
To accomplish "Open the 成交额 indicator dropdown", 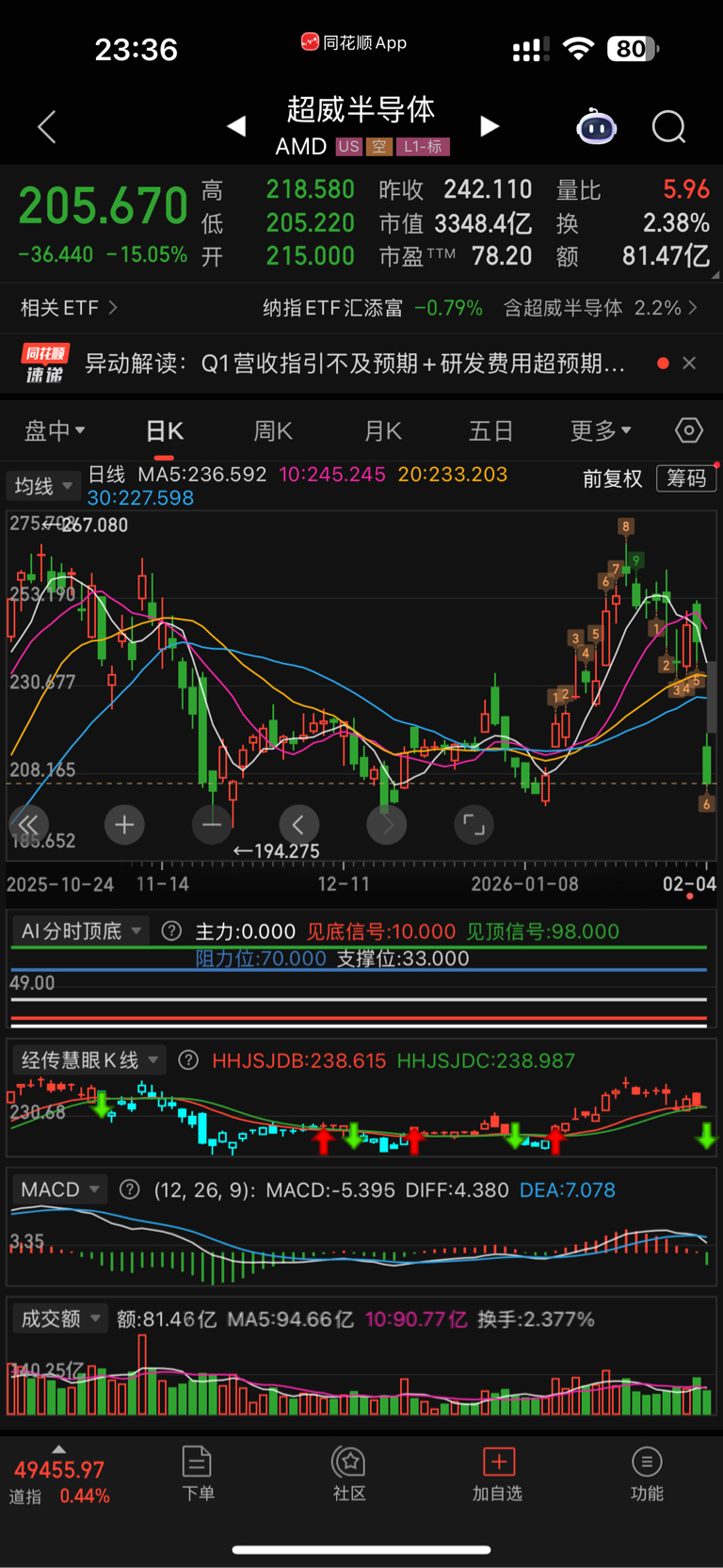I will [60, 1318].
